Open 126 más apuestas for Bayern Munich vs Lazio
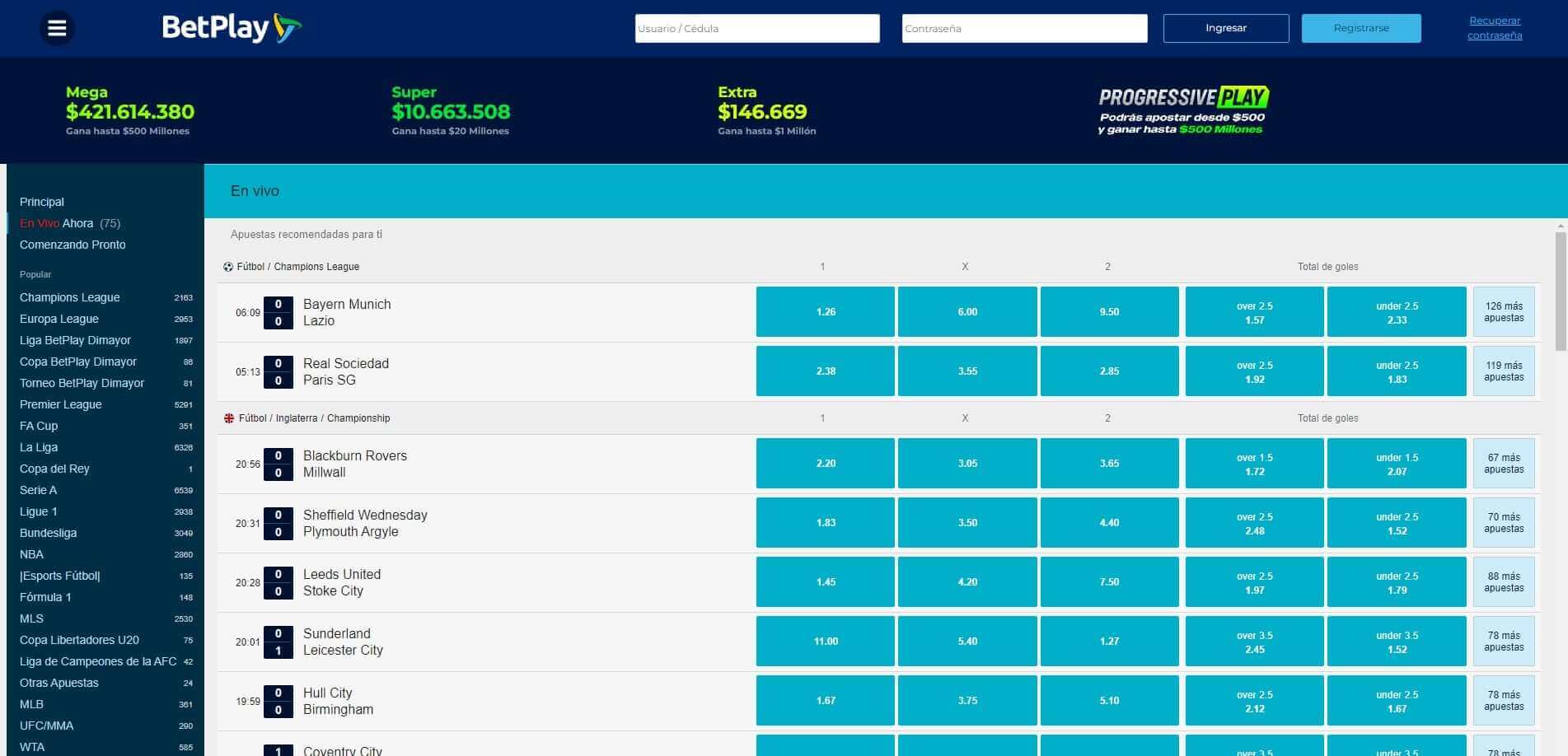The image size is (1568, 756). click(x=1504, y=311)
